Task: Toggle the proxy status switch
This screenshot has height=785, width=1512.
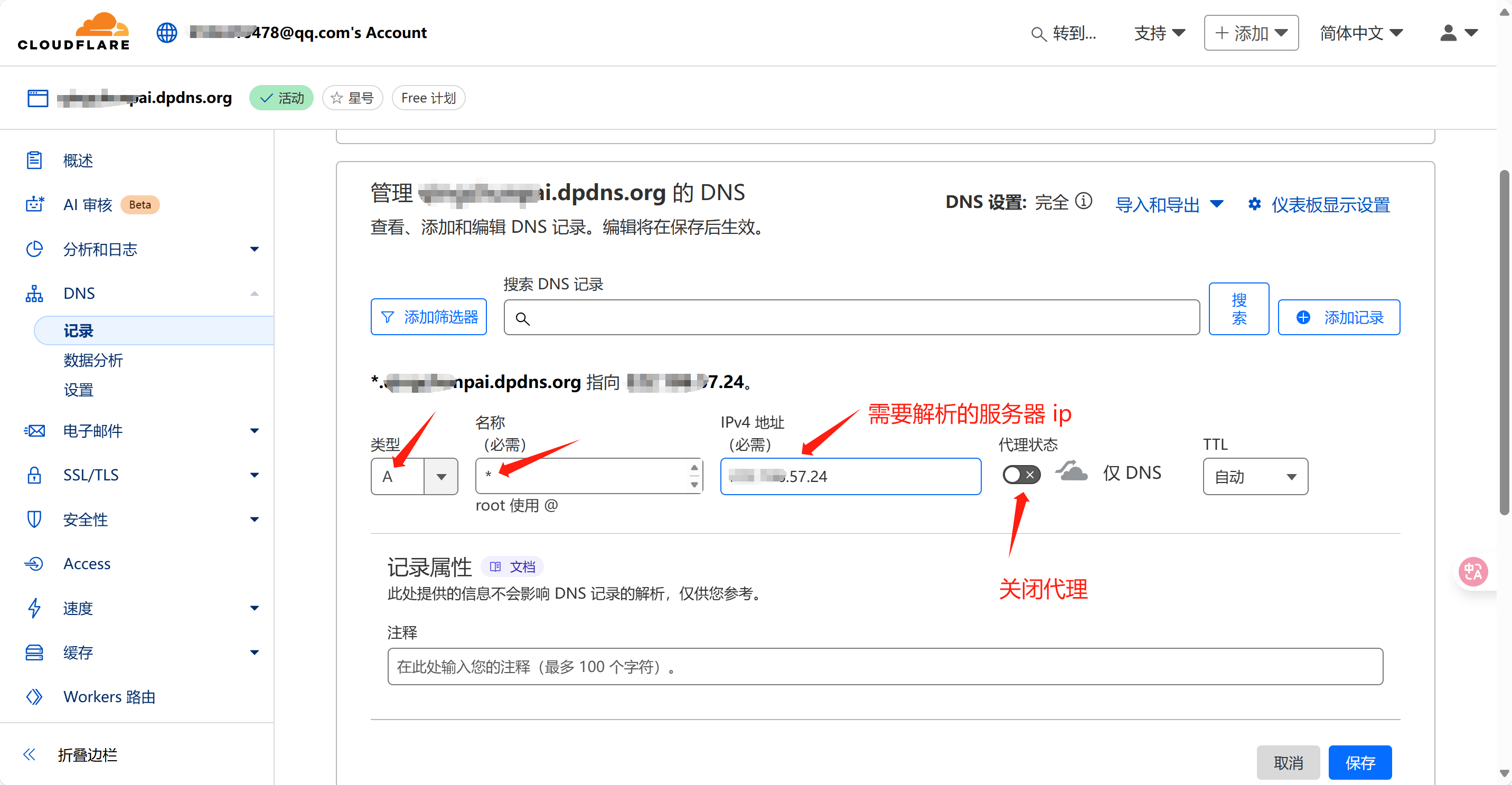Action: click(x=1021, y=474)
